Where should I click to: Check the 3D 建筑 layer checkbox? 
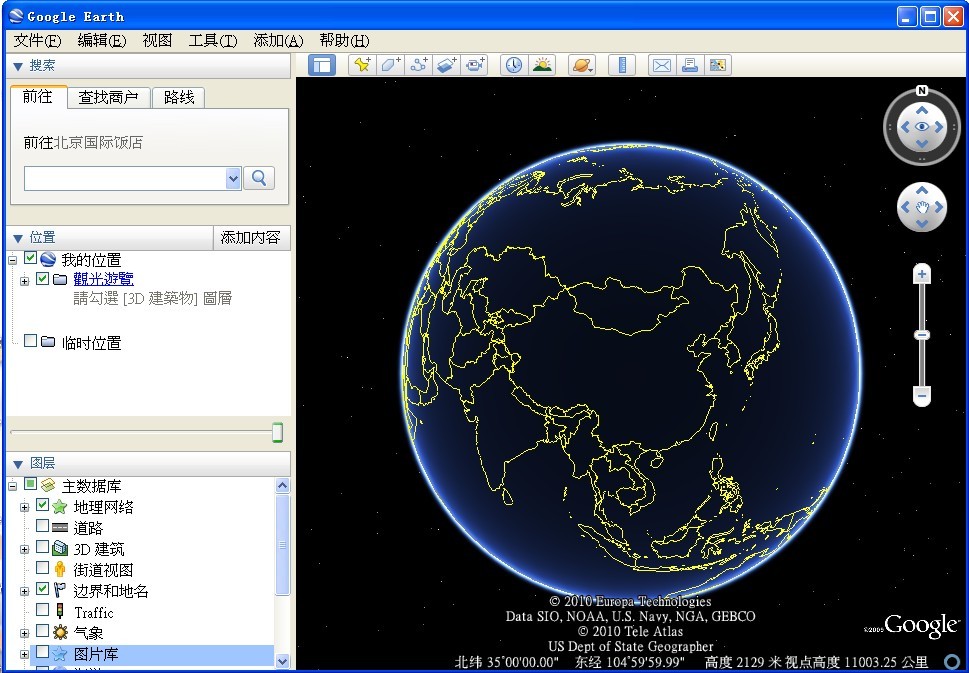point(42,547)
